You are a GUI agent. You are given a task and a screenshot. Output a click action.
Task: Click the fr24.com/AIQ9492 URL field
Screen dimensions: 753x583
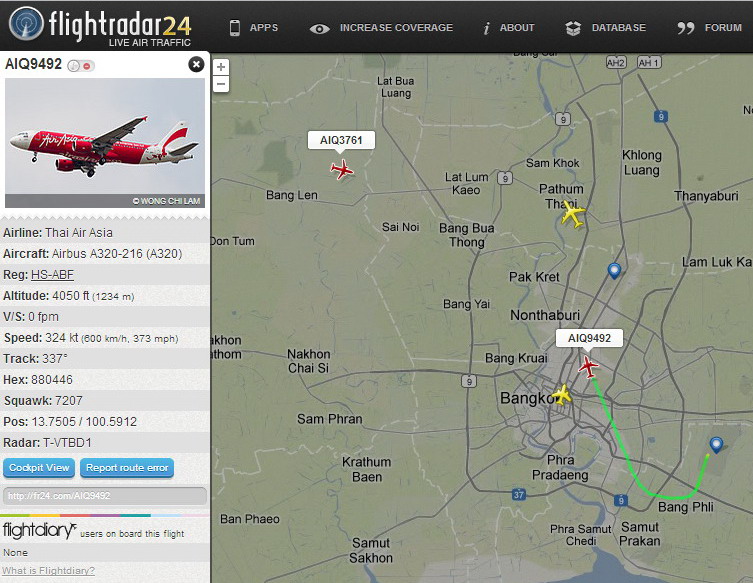click(105, 496)
